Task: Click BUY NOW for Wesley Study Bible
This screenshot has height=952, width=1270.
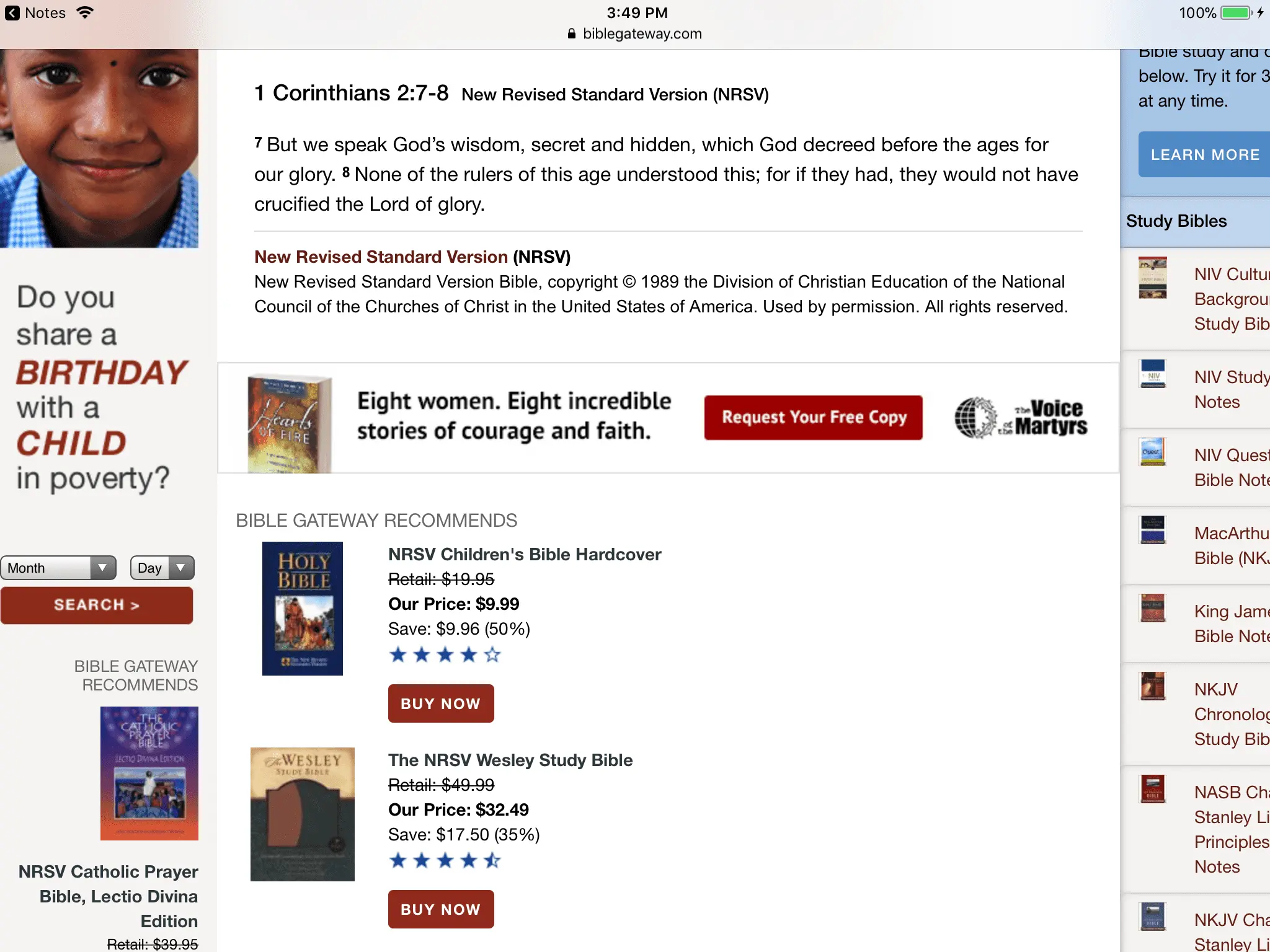Action: pyautogui.click(x=441, y=909)
